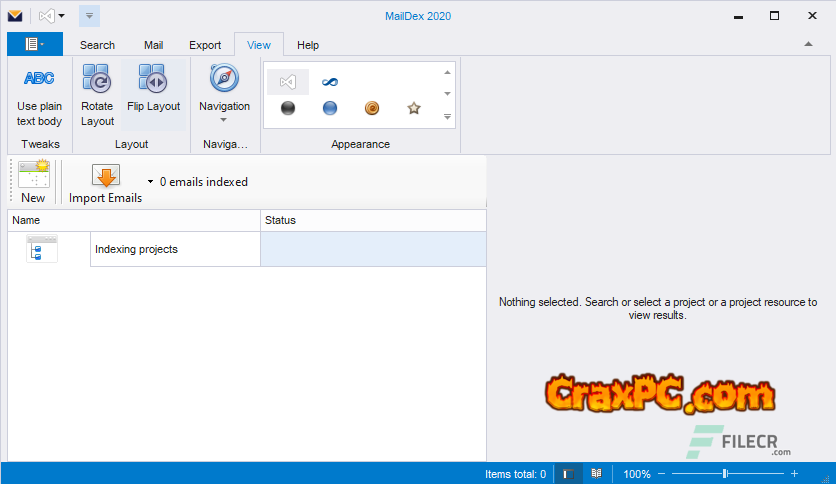Open dropdown beside emails indexed
Image resolution: width=836 pixels, height=484 pixels.
pyautogui.click(x=150, y=182)
